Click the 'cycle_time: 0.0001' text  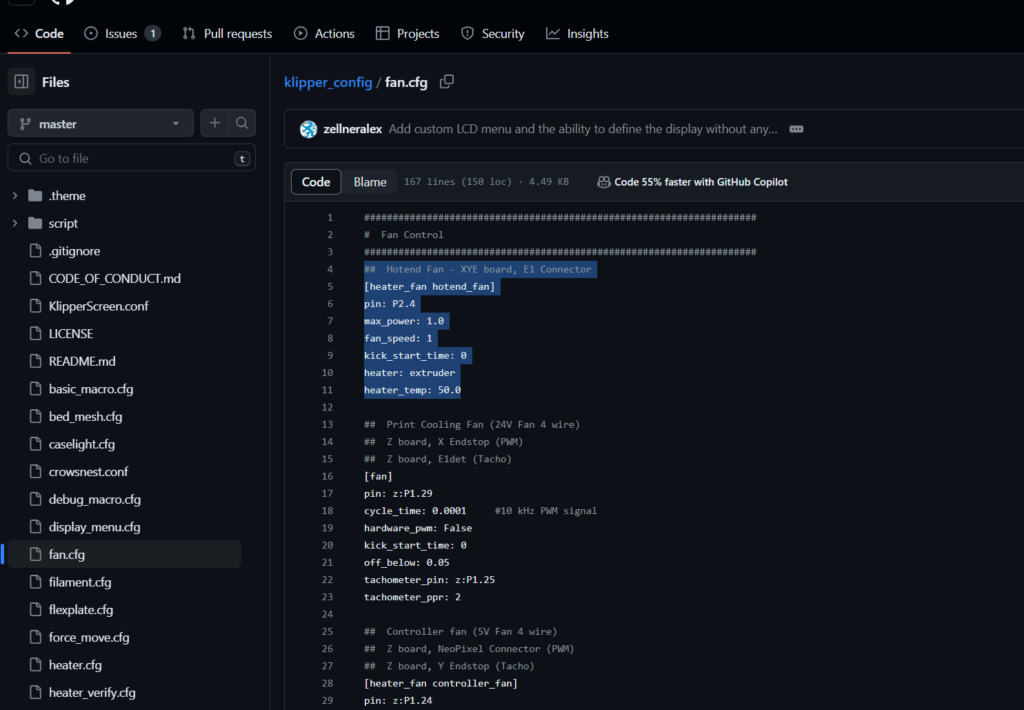415,511
